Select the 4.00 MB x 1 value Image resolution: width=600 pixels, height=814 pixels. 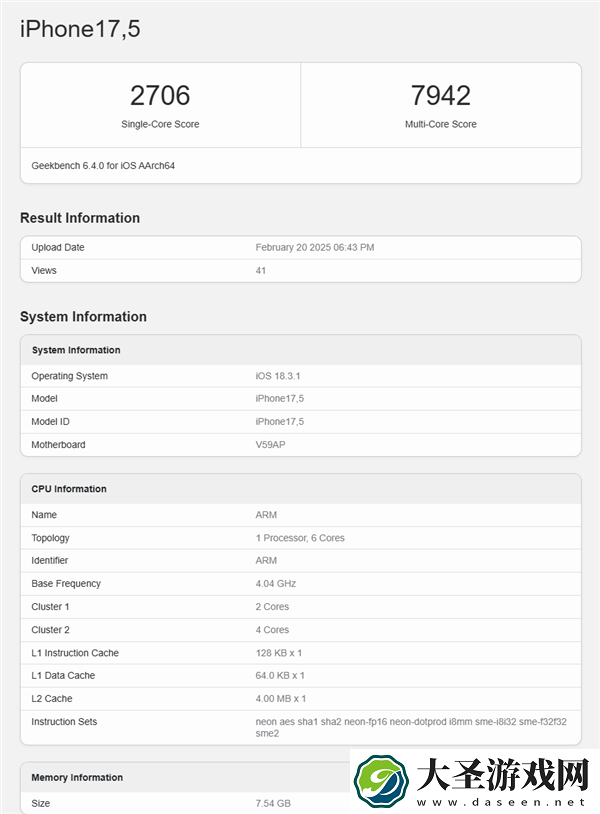tap(281, 699)
